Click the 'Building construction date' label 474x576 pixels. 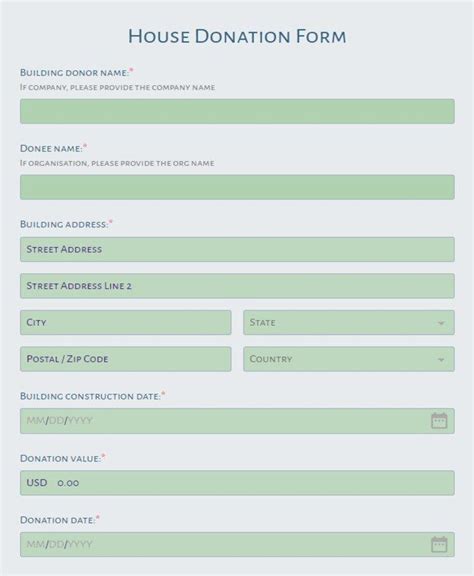[90, 396]
